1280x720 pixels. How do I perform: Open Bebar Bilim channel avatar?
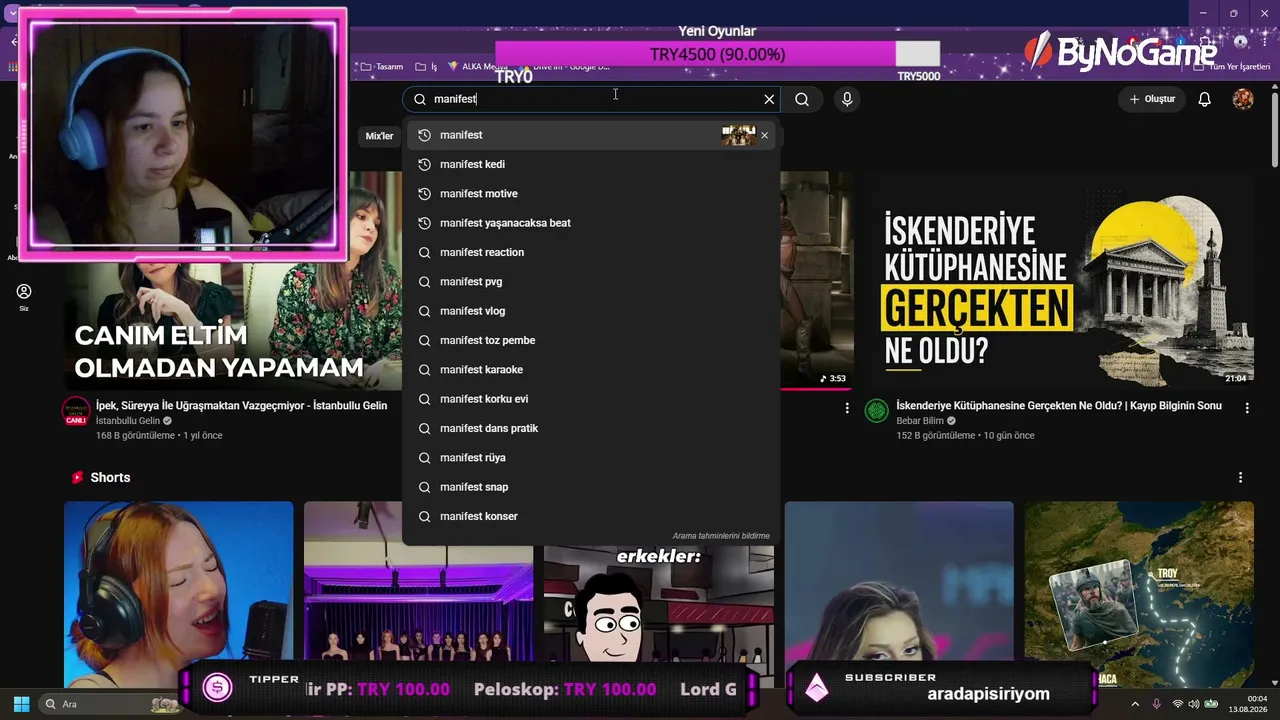[x=877, y=411]
